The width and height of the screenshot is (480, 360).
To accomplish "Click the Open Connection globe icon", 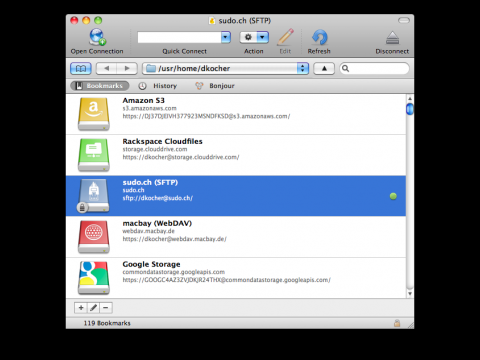I will pos(97,37).
